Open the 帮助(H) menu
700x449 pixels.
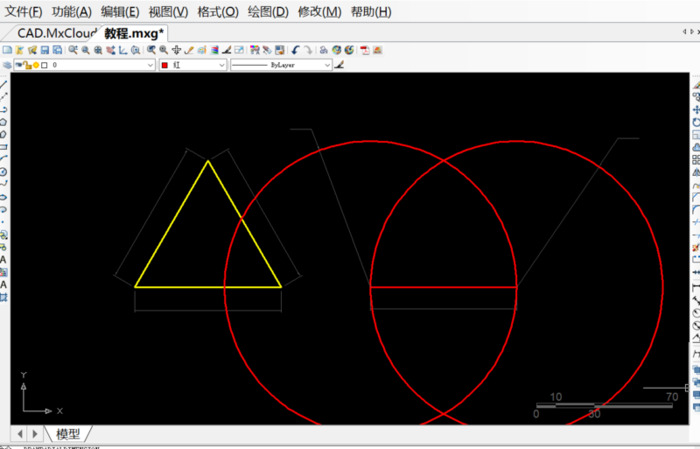(371, 12)
